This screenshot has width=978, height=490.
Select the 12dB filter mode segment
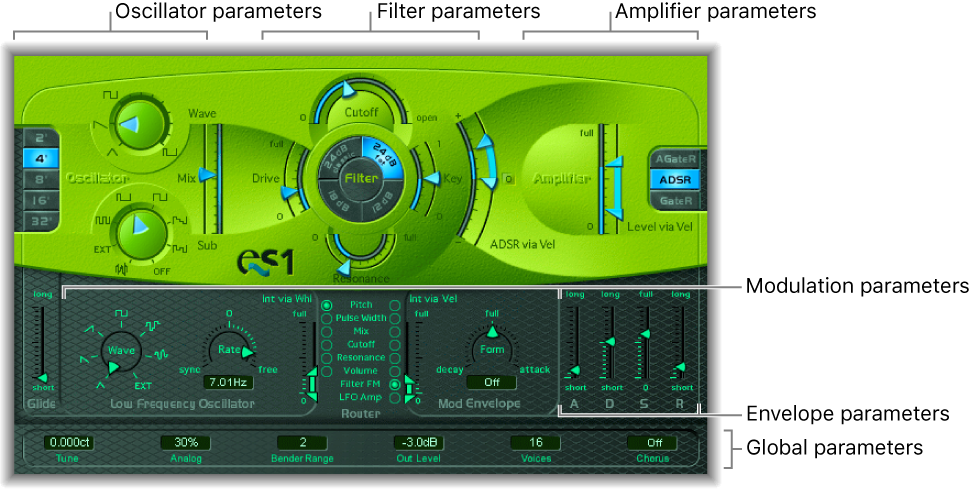[x=382, y=201]
